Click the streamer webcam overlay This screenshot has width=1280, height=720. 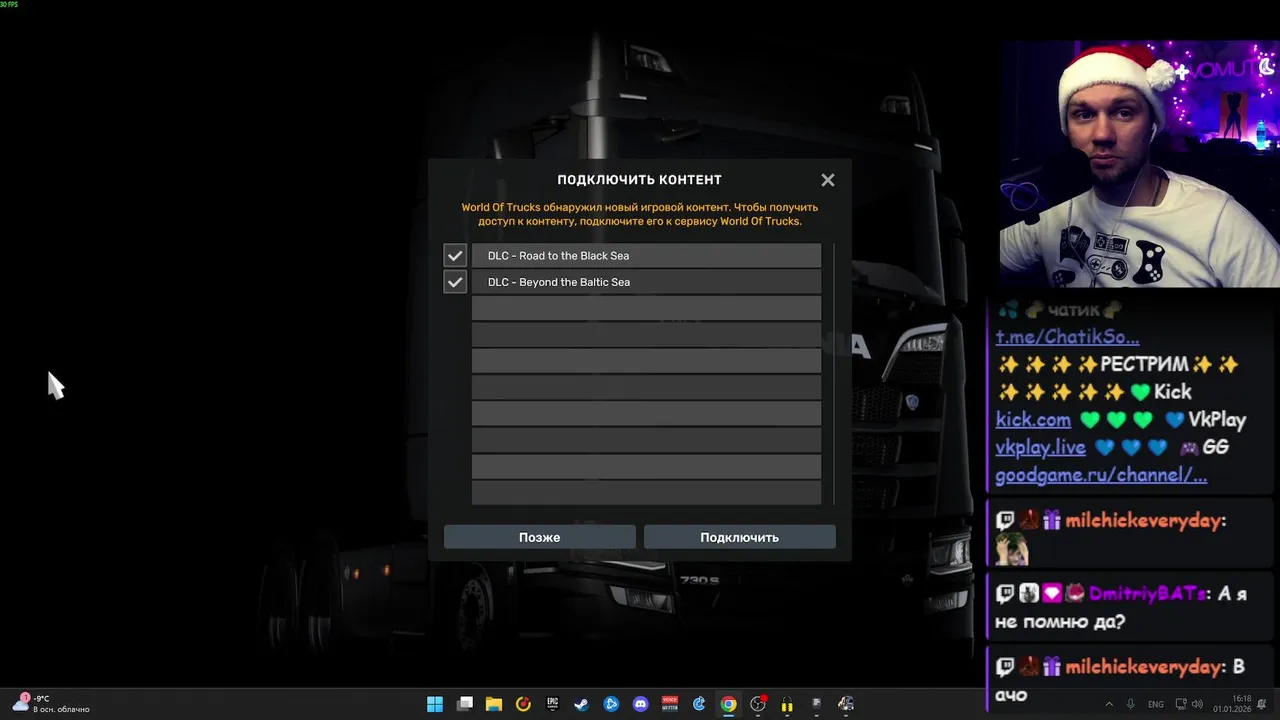coord(1139,164)
